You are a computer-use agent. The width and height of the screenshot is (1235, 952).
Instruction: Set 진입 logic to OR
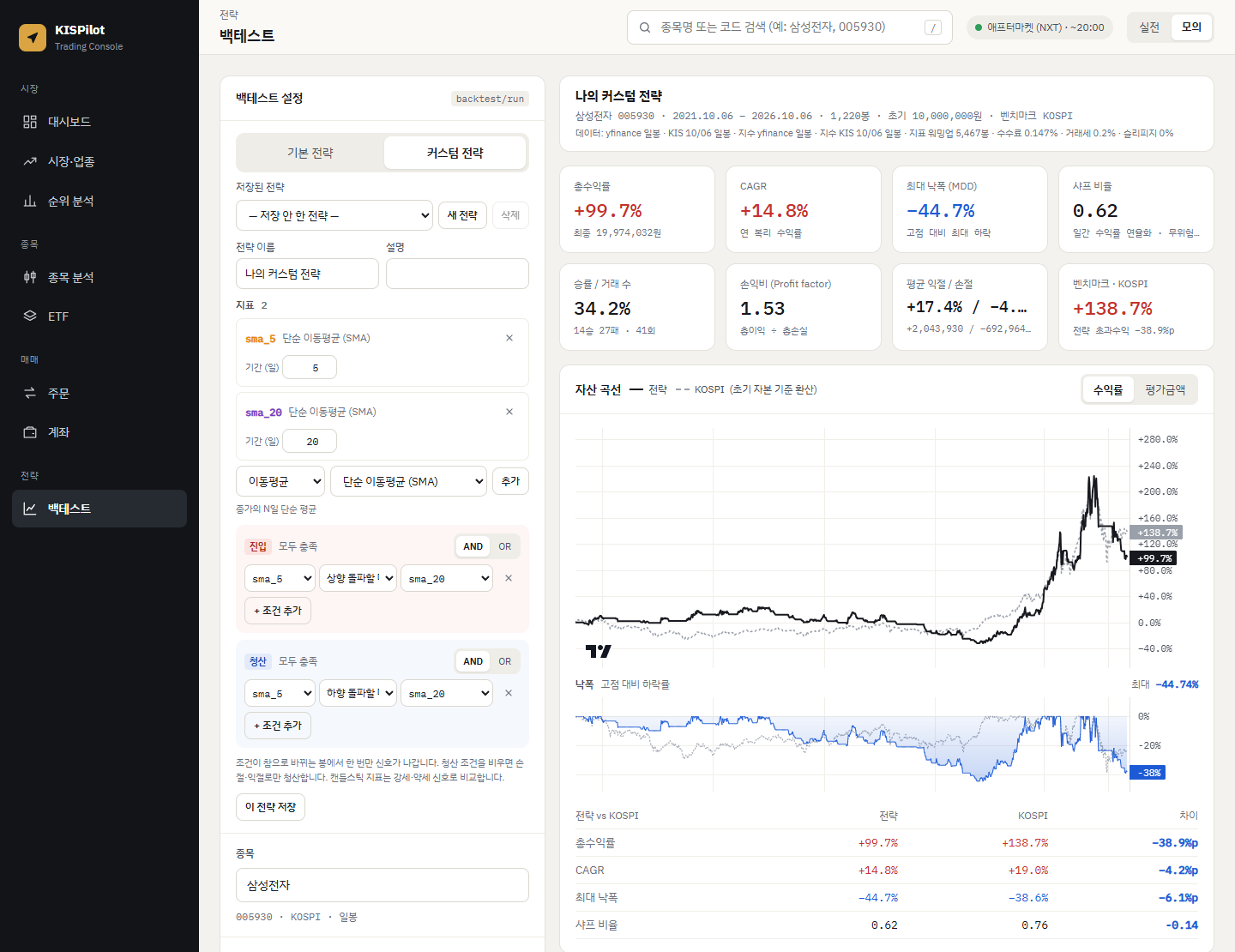505,546
